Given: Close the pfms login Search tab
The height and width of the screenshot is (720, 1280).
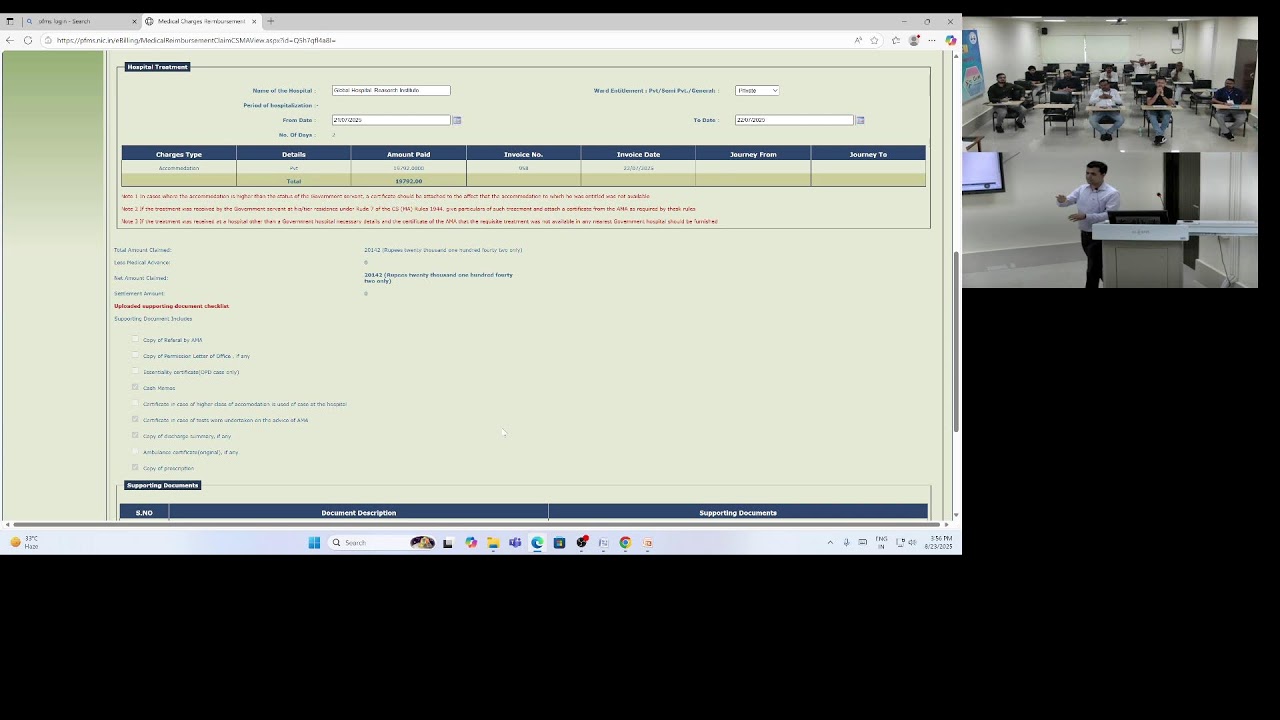Looking at the screenshot, I should pos(134,21).
